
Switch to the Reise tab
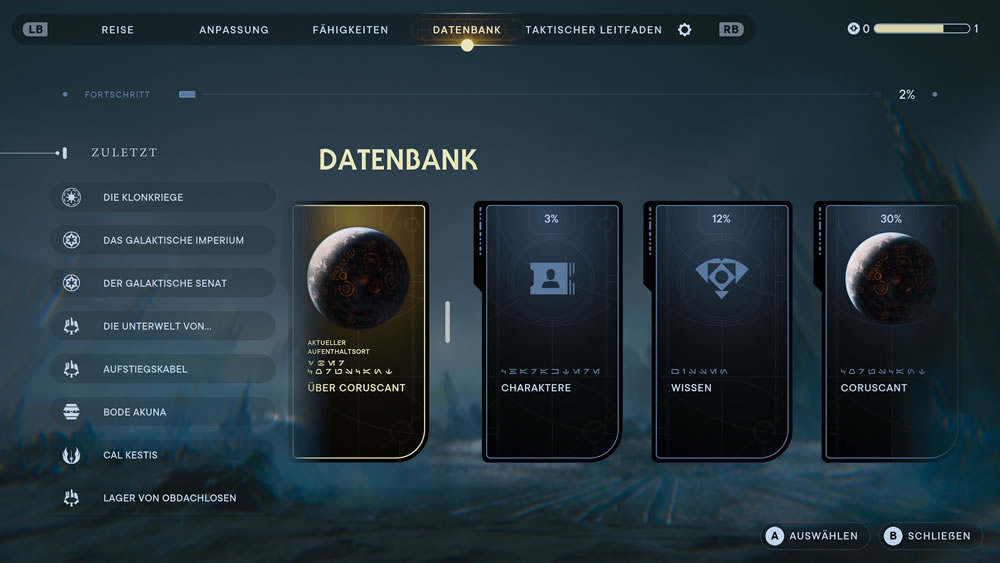tap(117, 30)
